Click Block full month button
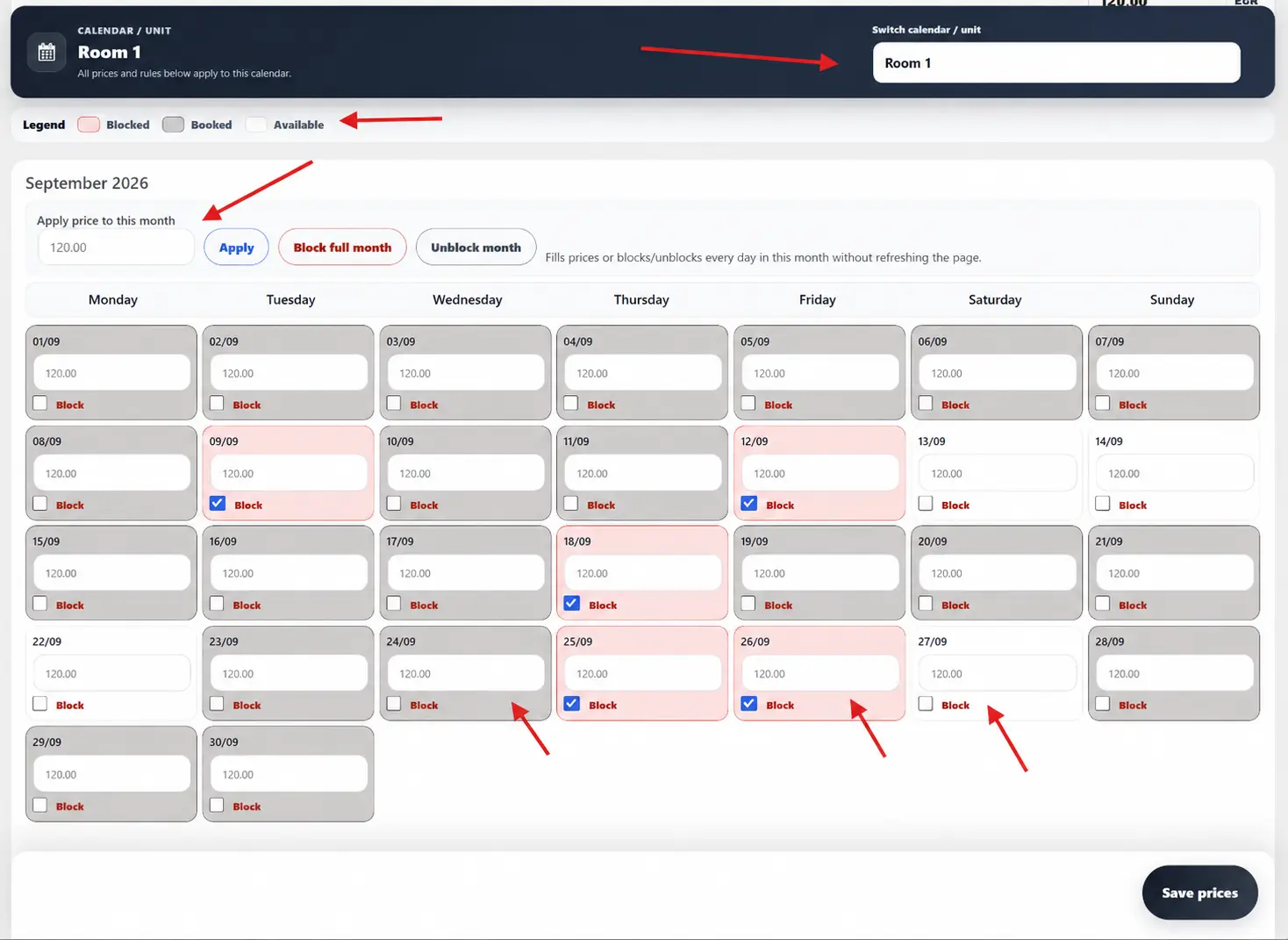This screenshot has width=1288, height=940. click(x=342, y=248)
